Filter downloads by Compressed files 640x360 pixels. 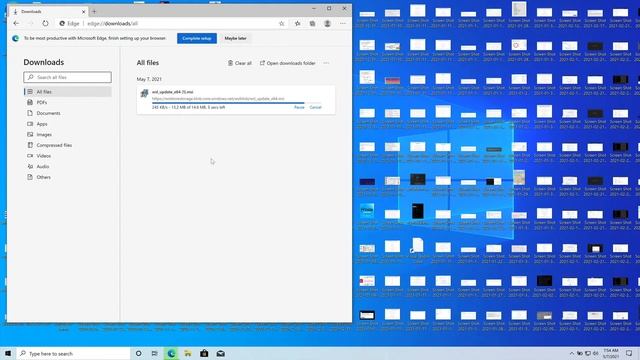click(x=67, y=145)
